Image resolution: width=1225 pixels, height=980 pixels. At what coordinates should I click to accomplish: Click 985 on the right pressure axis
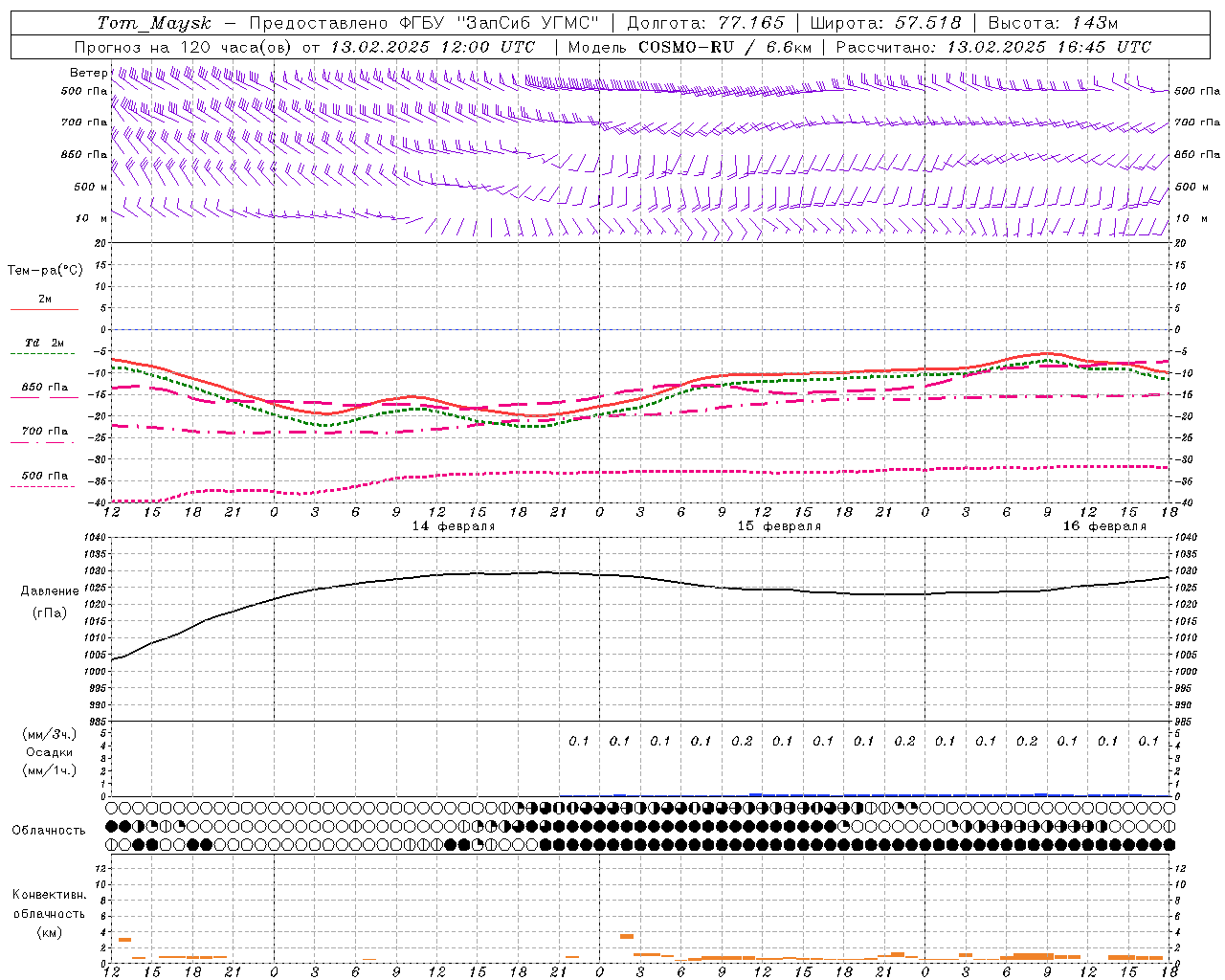[x=1185, y=723]
